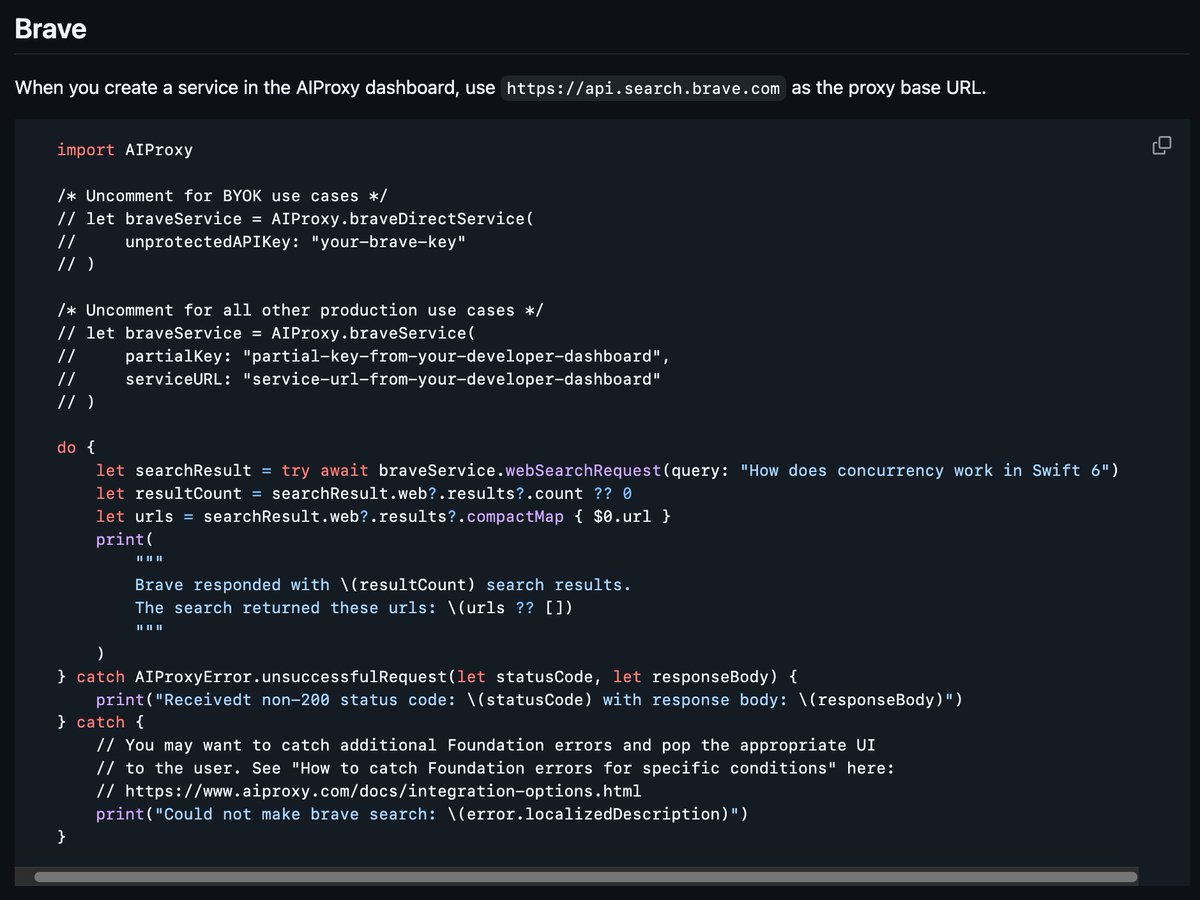Click the serviceURL parameter line
This screenshot has width=1200, height=900.
pyautogui.click(x=359, y=379)
